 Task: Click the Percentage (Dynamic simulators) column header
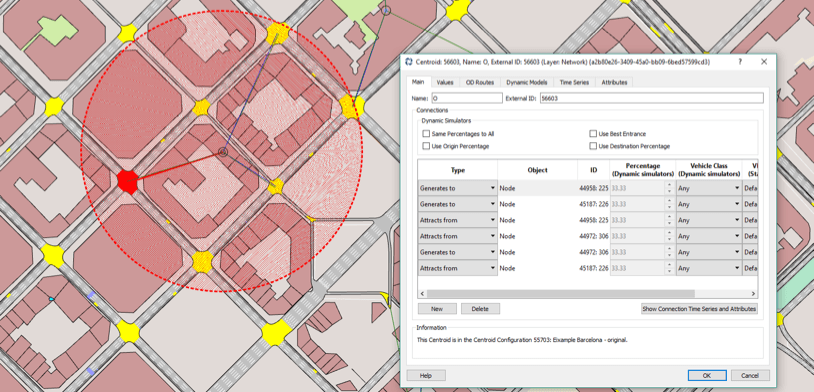643,170
